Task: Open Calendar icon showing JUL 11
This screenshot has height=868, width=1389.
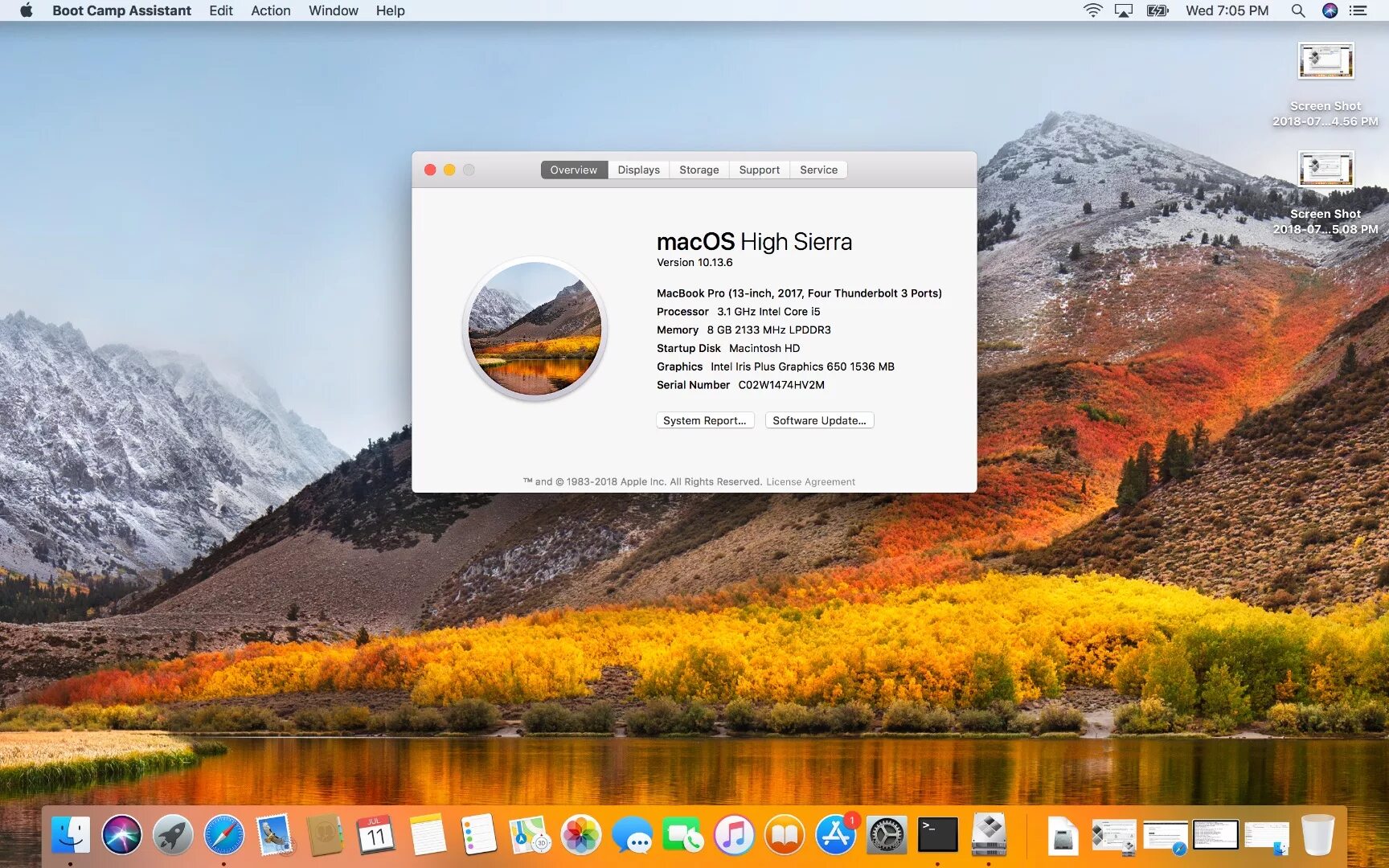Action: 376,835
